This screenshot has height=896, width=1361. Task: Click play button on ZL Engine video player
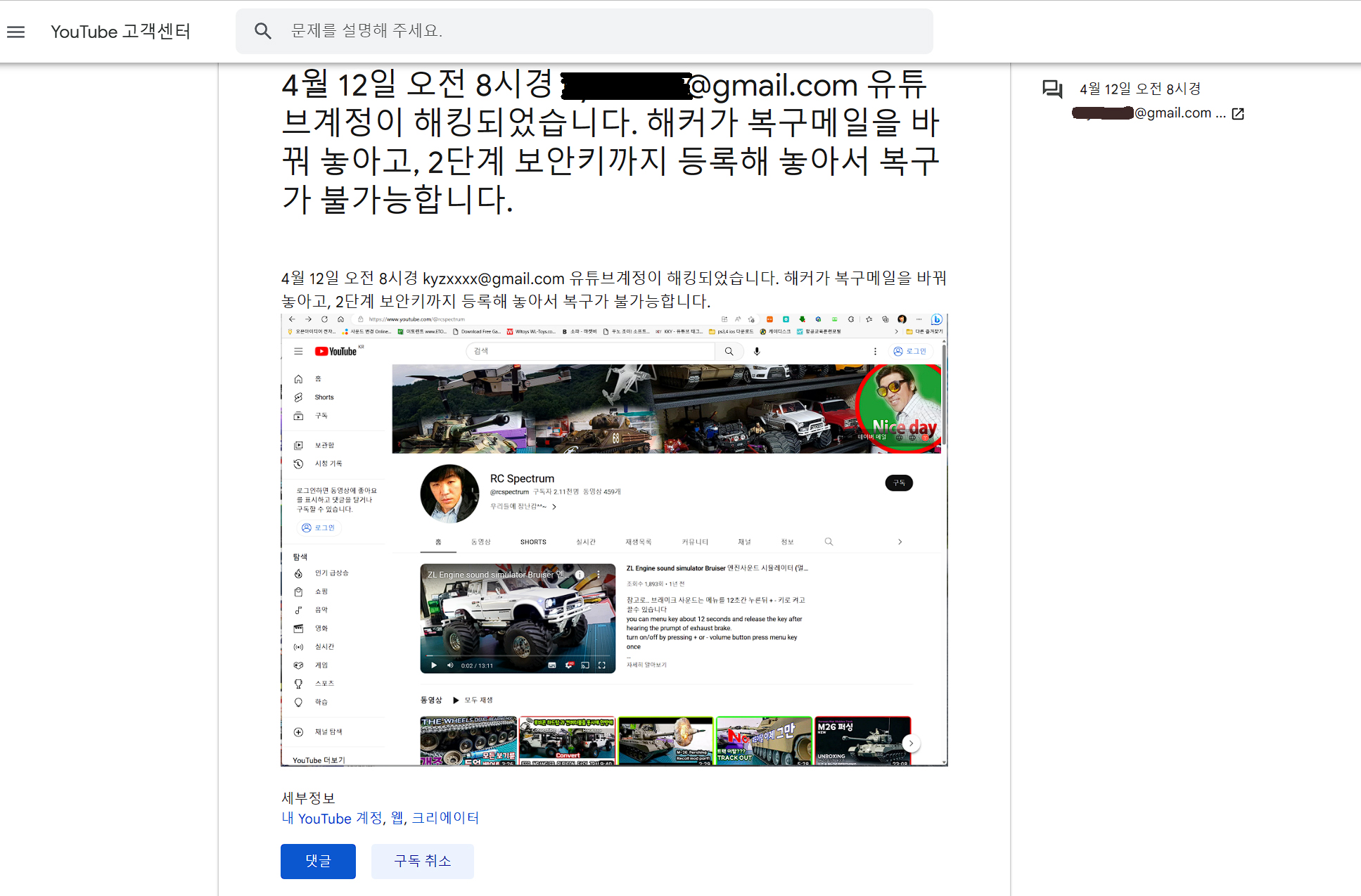434,665
